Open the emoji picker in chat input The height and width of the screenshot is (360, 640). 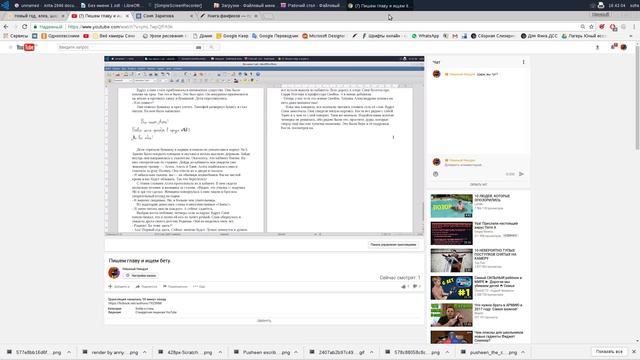click(436, 174)
